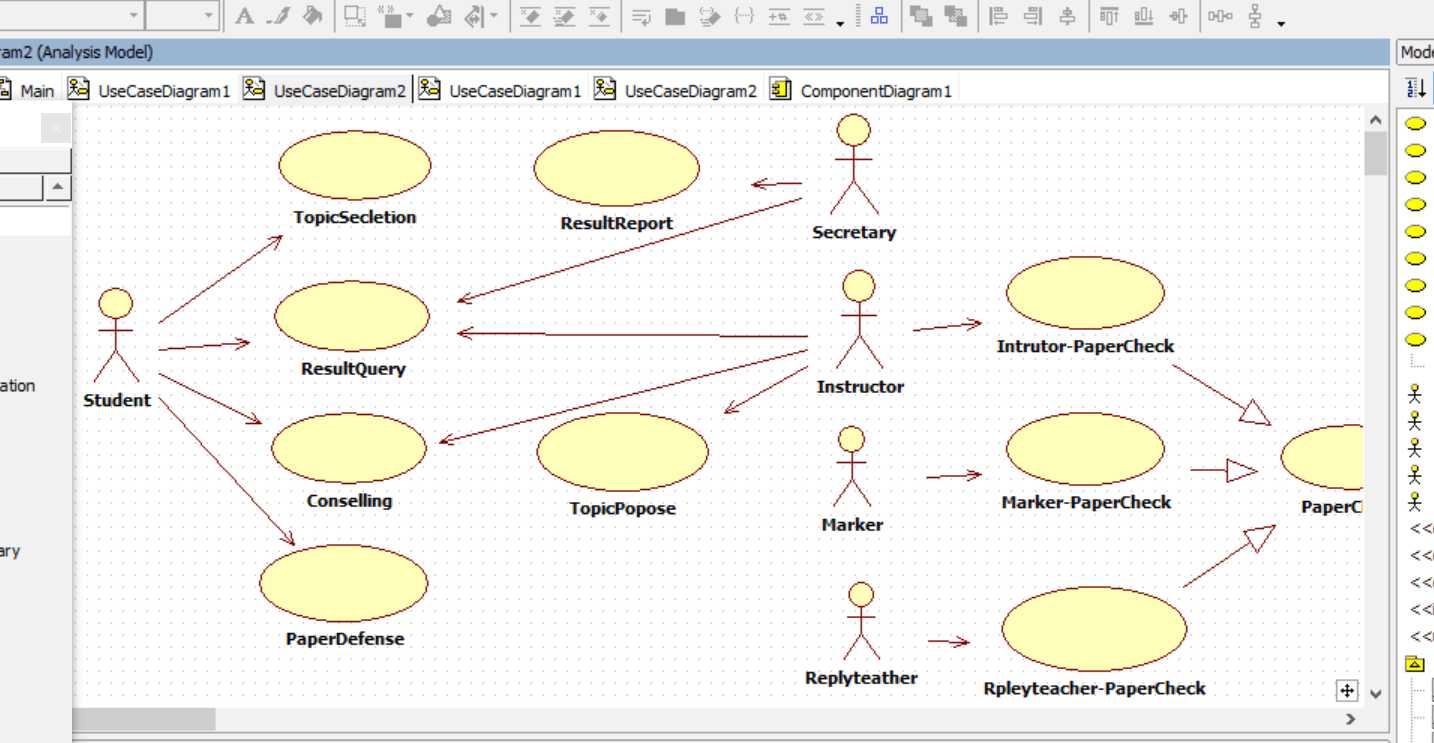Click the Align Right icon
Image resolution: width=1434 pixels, height=743 pixels.
(x=1032, y=16)
